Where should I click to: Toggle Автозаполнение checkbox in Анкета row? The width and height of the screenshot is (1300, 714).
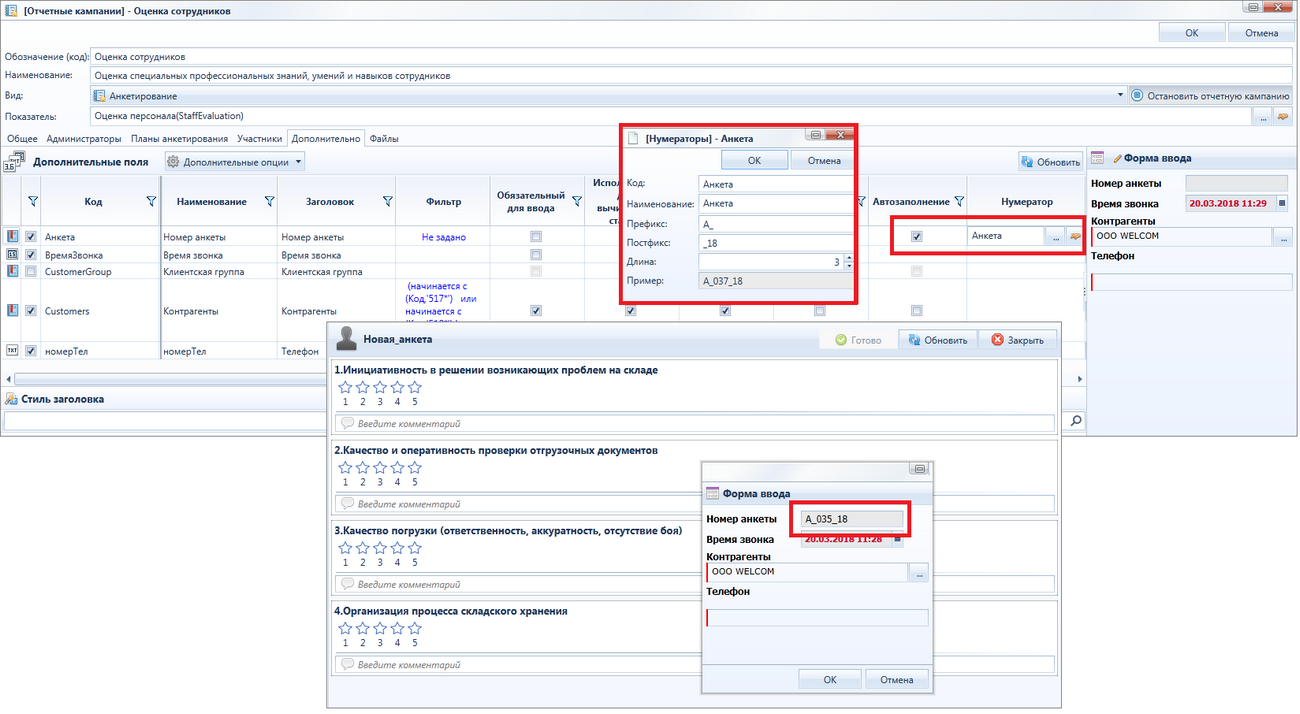(917, 237)
